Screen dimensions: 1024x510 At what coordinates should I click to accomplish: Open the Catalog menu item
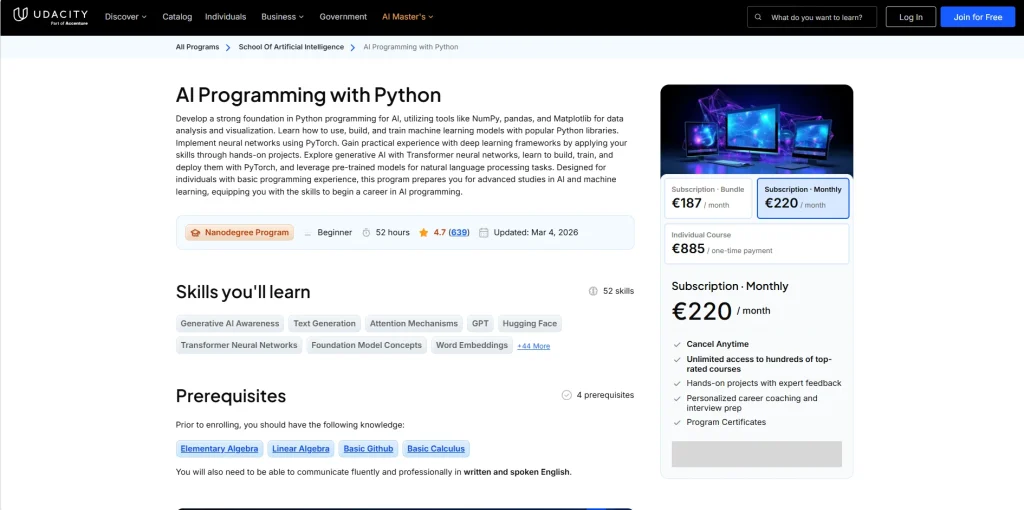[x=177, y=17]
